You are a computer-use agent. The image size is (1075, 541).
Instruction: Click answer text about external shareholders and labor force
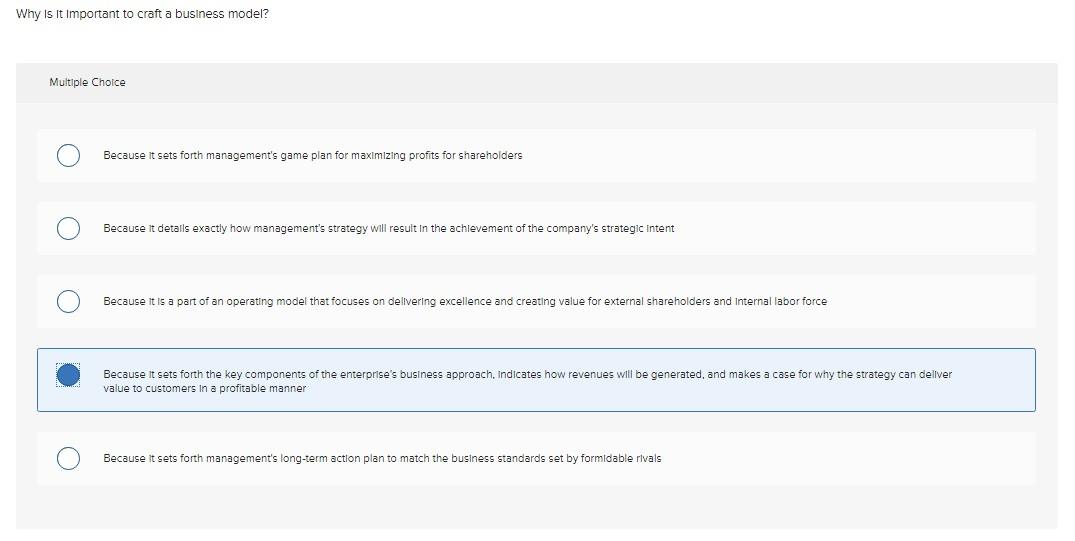coord(465,301)
